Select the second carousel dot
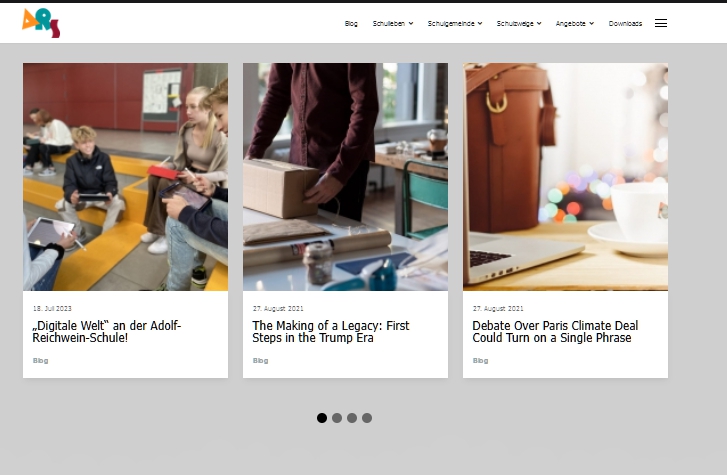The height and width of the screenshot is (475, 727). point(337,418)
